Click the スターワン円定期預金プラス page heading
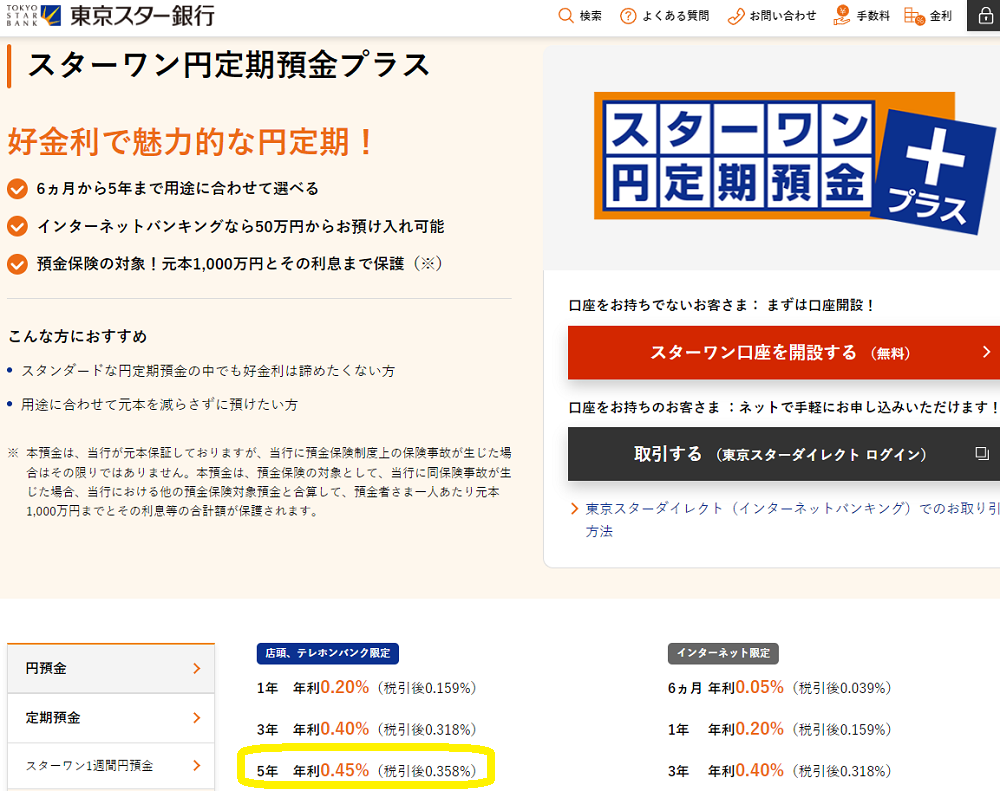This screenshot has width=1000, height=791. pos(228,65)
